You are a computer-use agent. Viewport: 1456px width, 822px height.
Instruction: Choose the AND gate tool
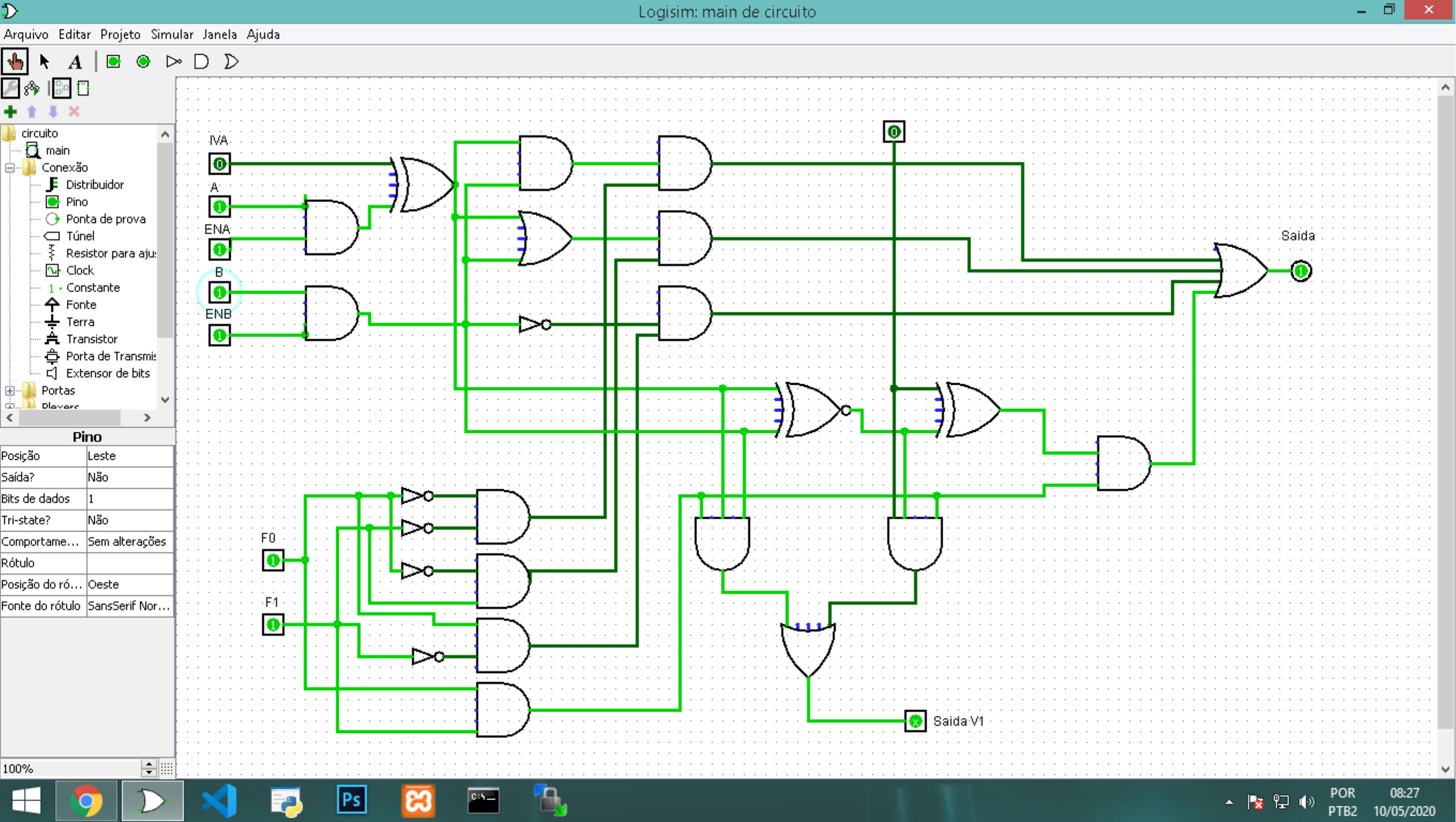[x=201, y=61]
